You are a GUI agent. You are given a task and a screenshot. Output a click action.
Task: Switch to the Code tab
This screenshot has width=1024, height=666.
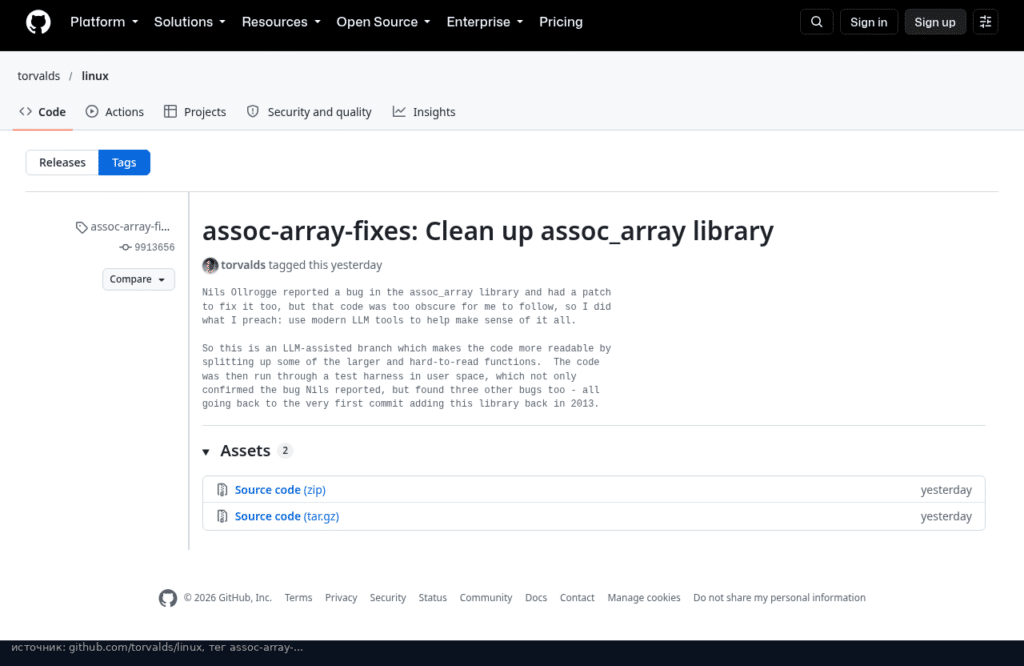coord(42,112)
